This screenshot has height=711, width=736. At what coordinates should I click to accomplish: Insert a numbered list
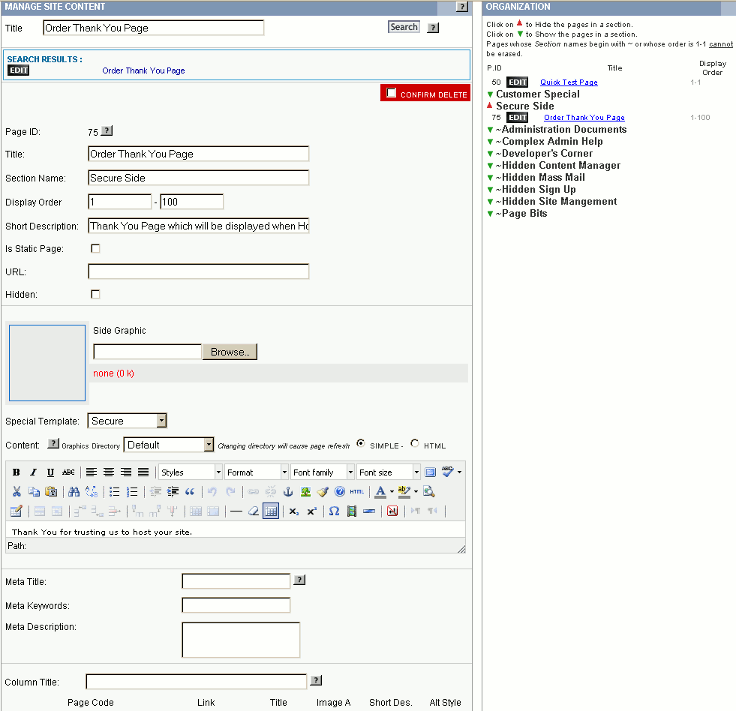132,491
